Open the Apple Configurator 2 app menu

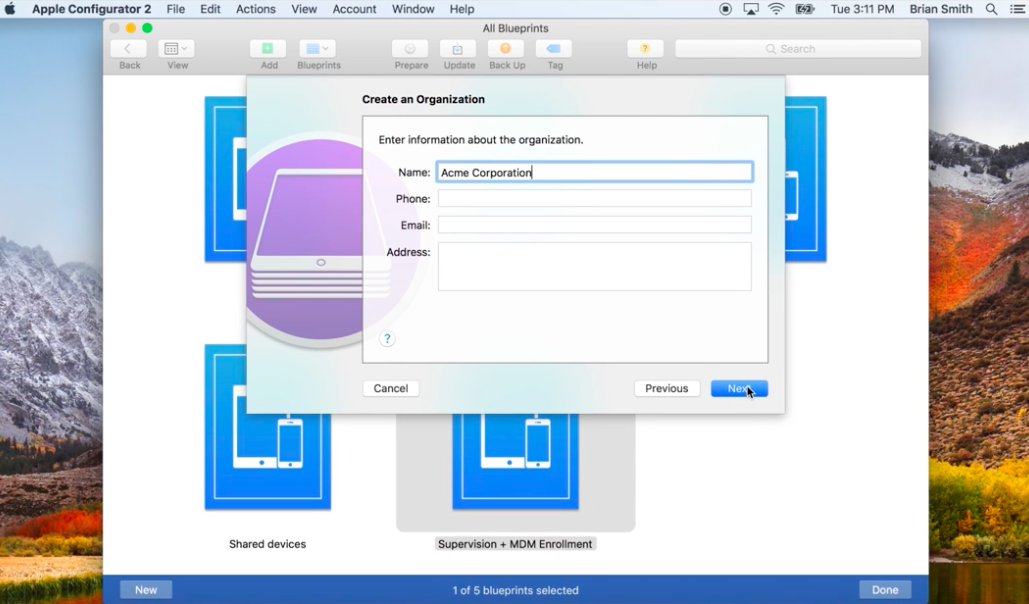point(91,9)
